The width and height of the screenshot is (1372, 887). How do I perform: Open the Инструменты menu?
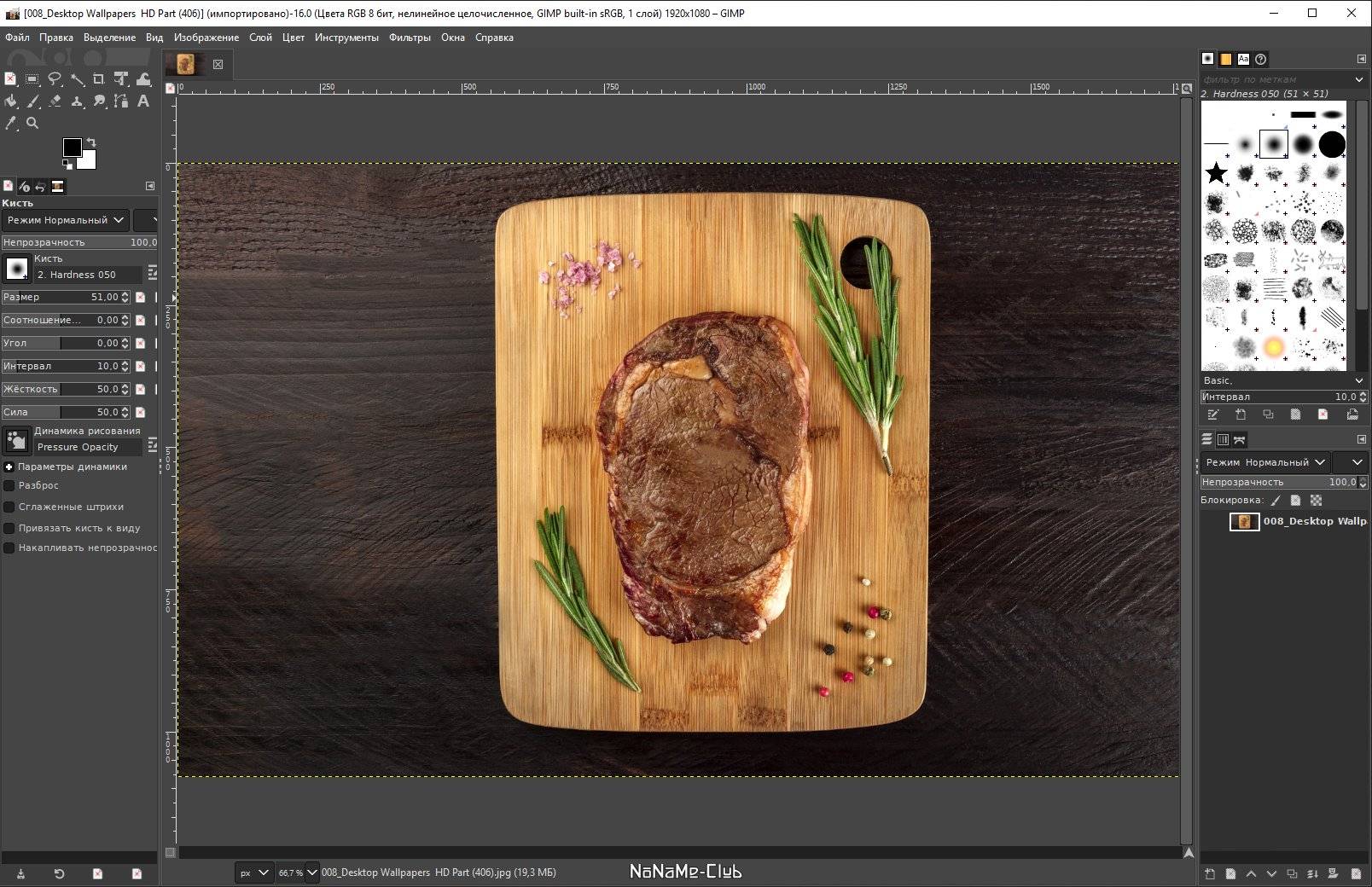pyautogui.click(x=346, y=38)
